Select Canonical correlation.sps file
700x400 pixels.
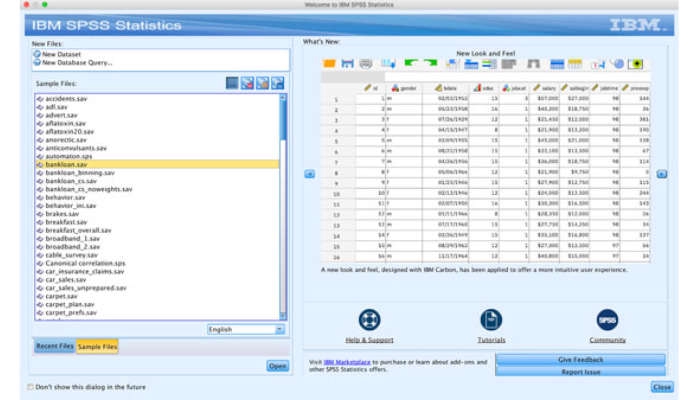pos(157,263)
